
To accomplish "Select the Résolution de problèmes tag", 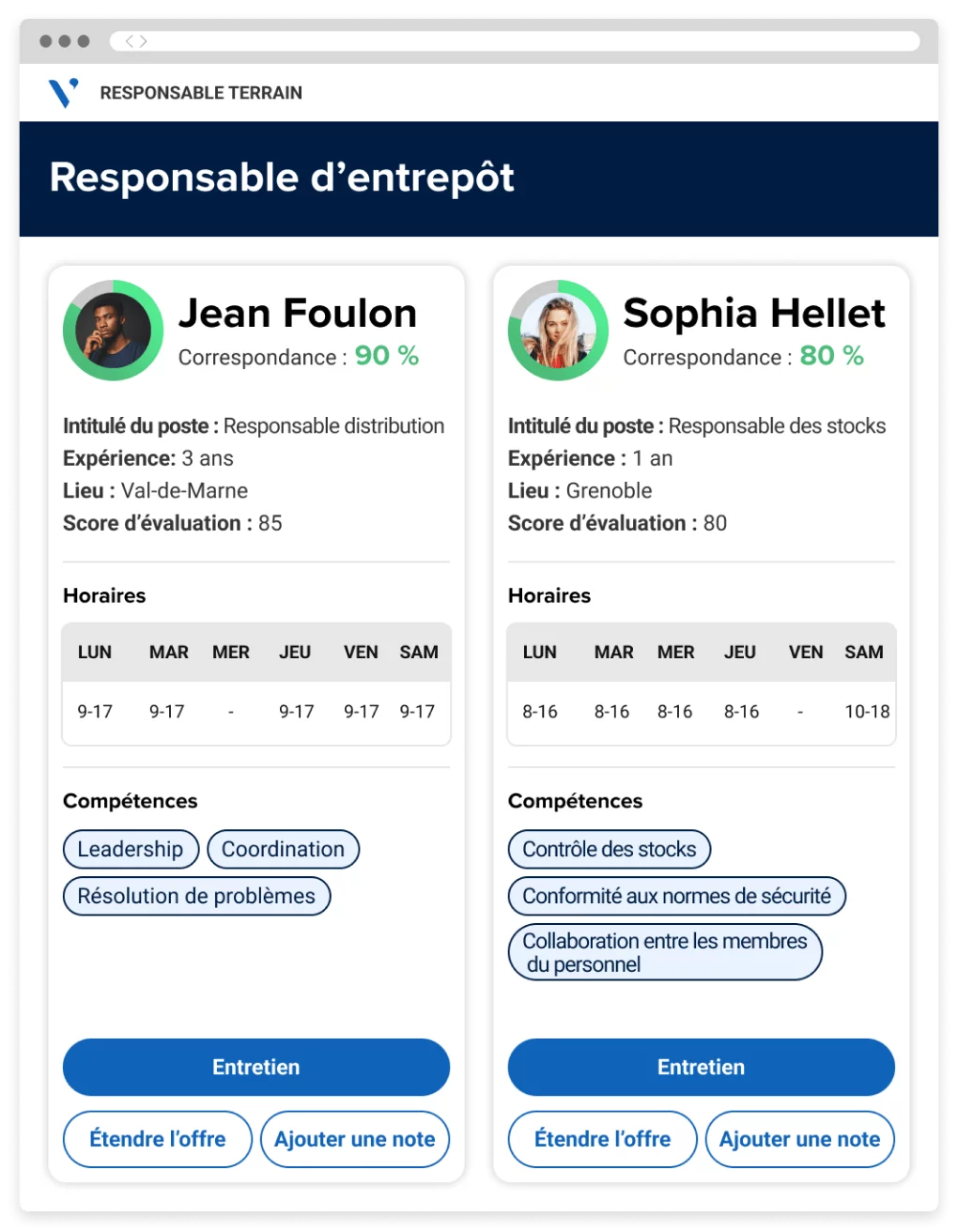I will (196, 896).
